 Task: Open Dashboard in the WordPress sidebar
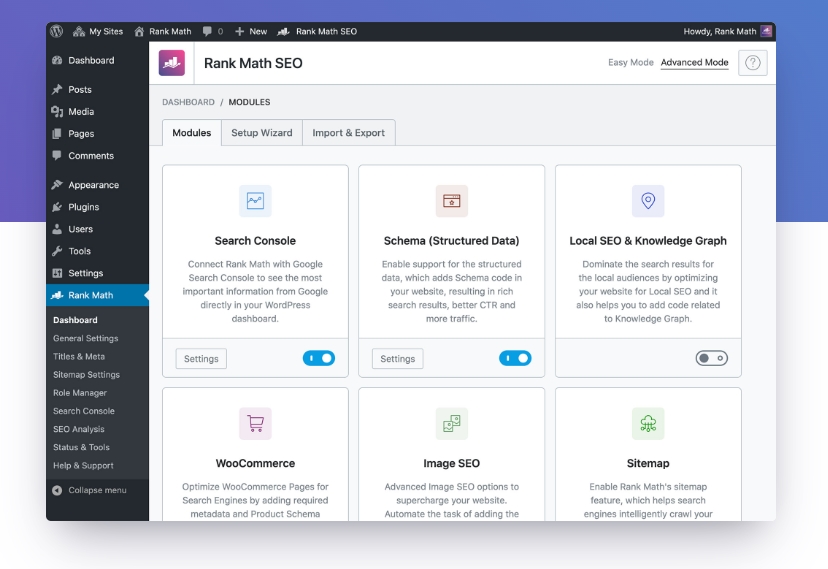click(97, 60)
